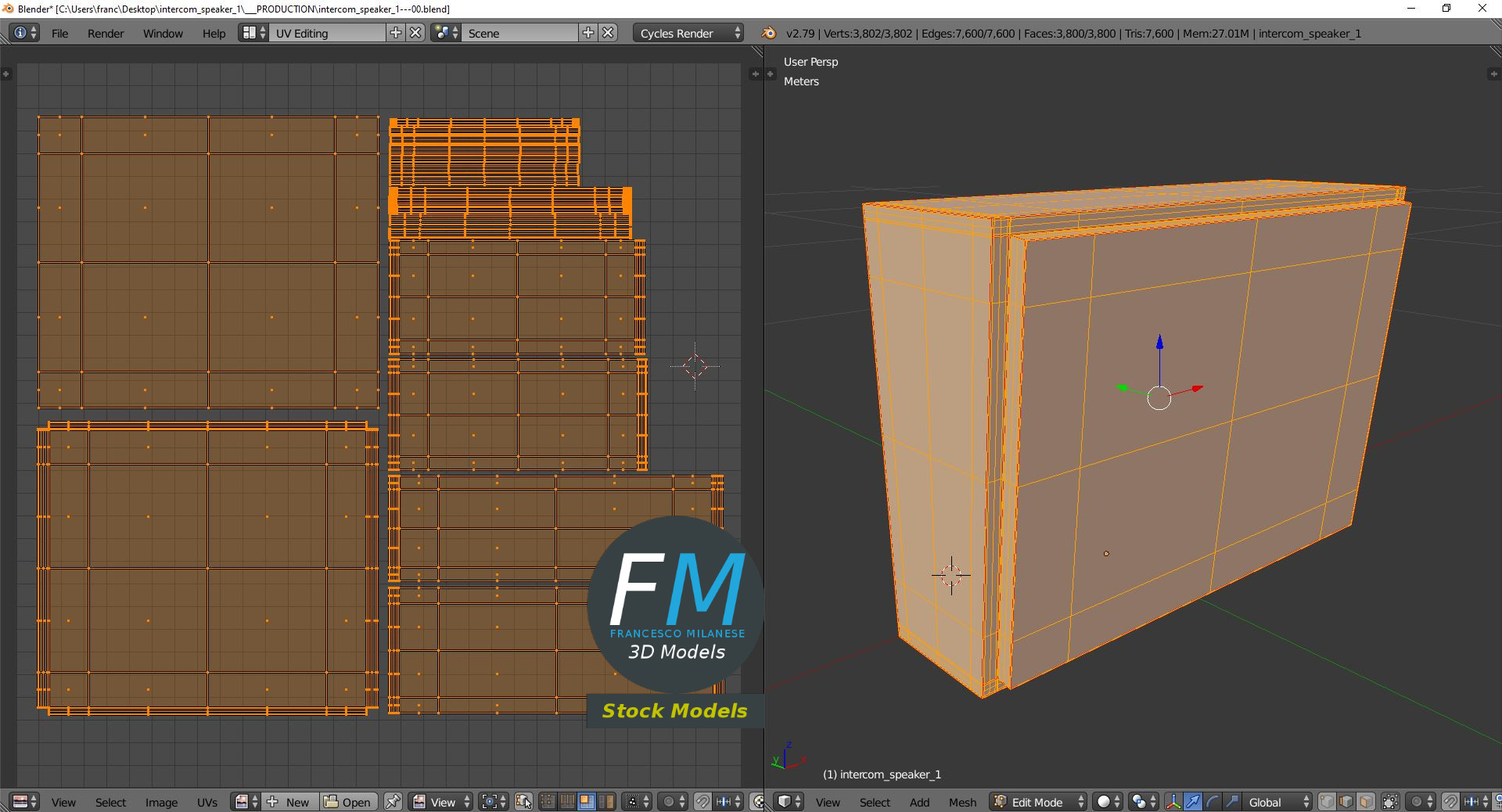Open the File menu
Viewport: 1502px width, 812px height.
coord(59,33)
